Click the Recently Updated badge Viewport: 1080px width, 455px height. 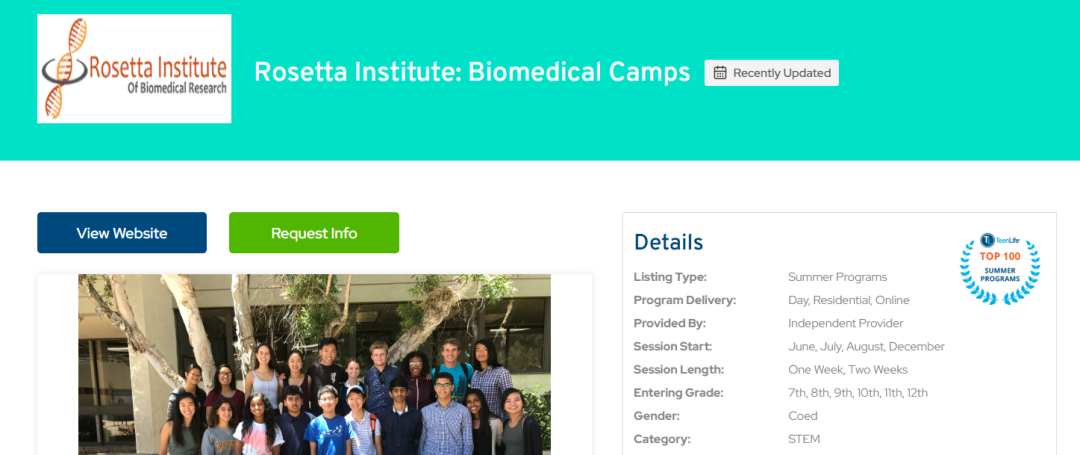[771, 73]
